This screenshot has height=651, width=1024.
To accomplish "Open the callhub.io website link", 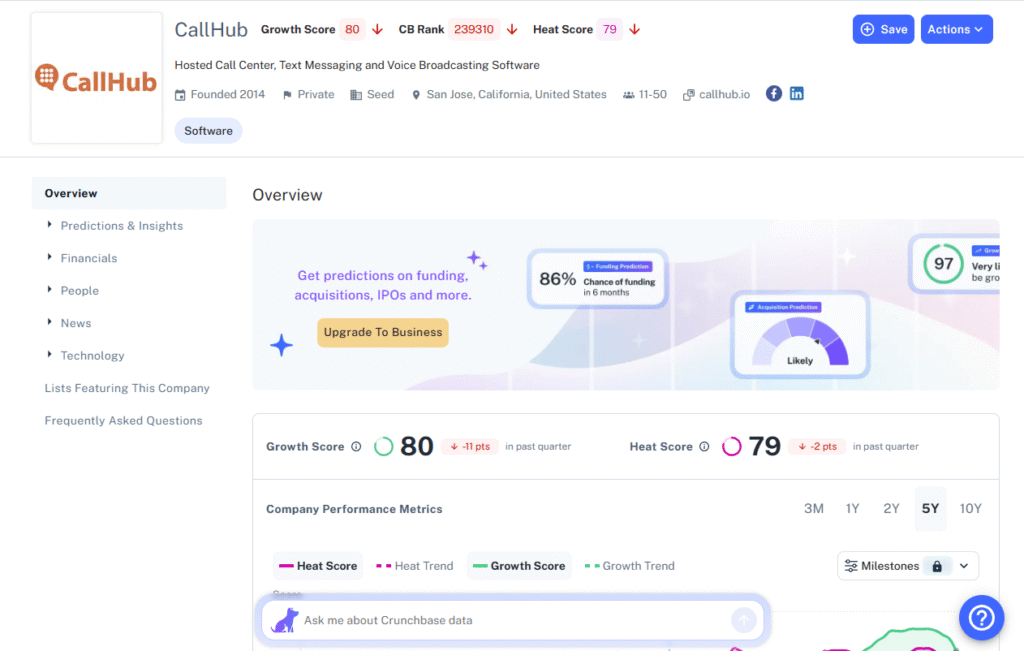I will tap(724, 95).
